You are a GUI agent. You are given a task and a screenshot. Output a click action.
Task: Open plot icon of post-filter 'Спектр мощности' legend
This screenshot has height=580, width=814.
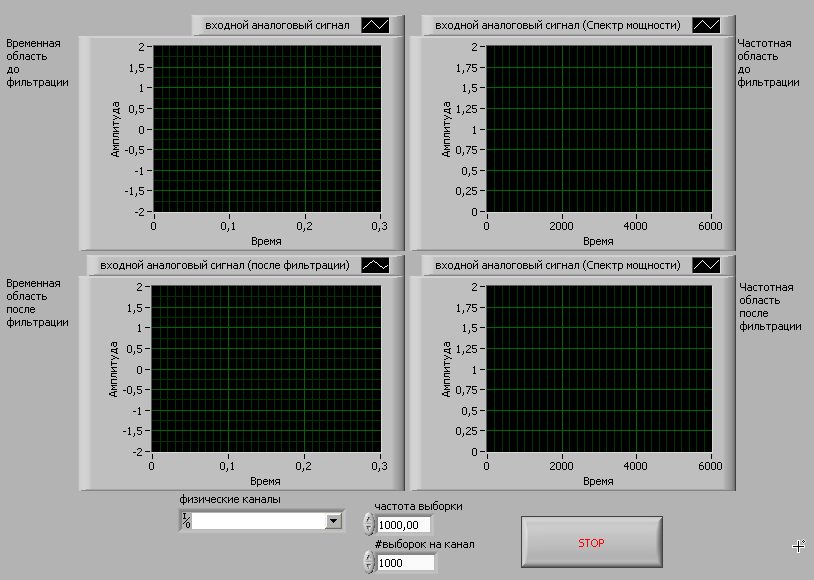[706, 265]
